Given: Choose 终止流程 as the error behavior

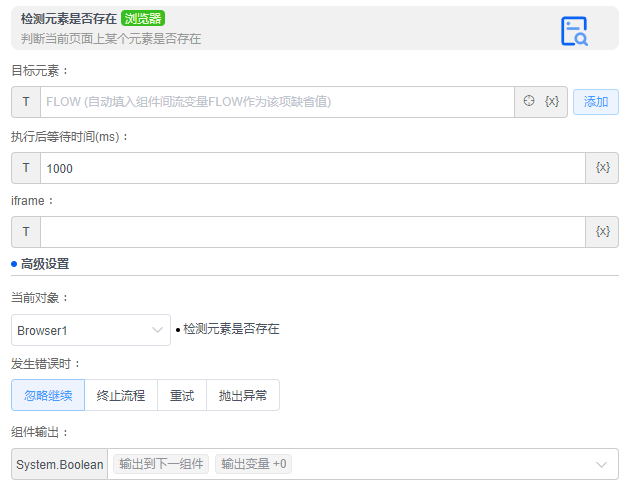Looking at the screenshot, I should (x=121, y=395).
